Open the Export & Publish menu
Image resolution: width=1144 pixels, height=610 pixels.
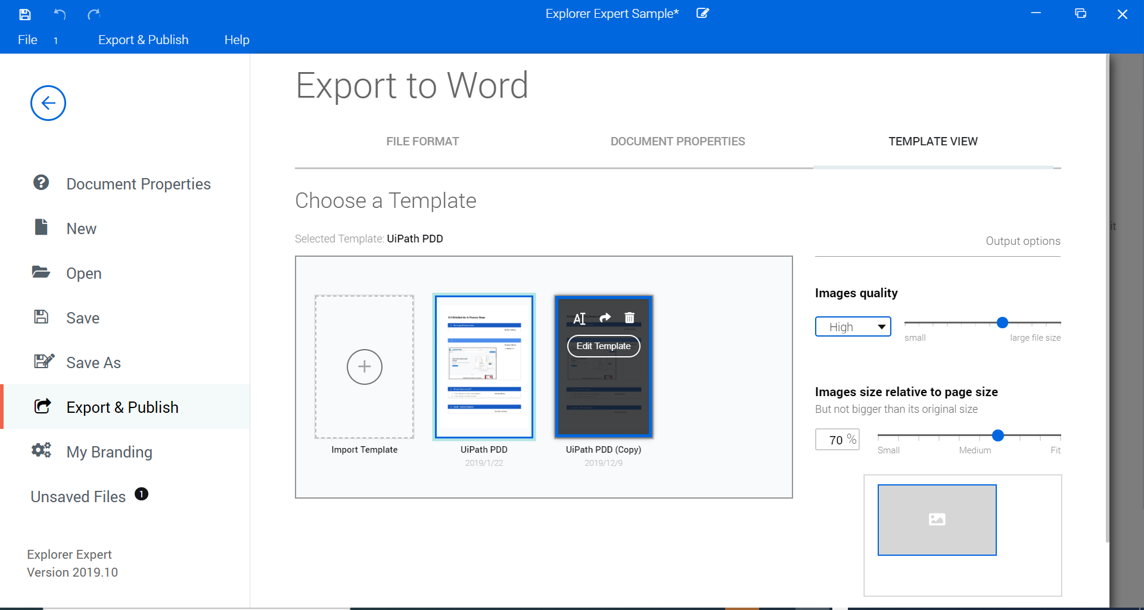coord(144,40)
